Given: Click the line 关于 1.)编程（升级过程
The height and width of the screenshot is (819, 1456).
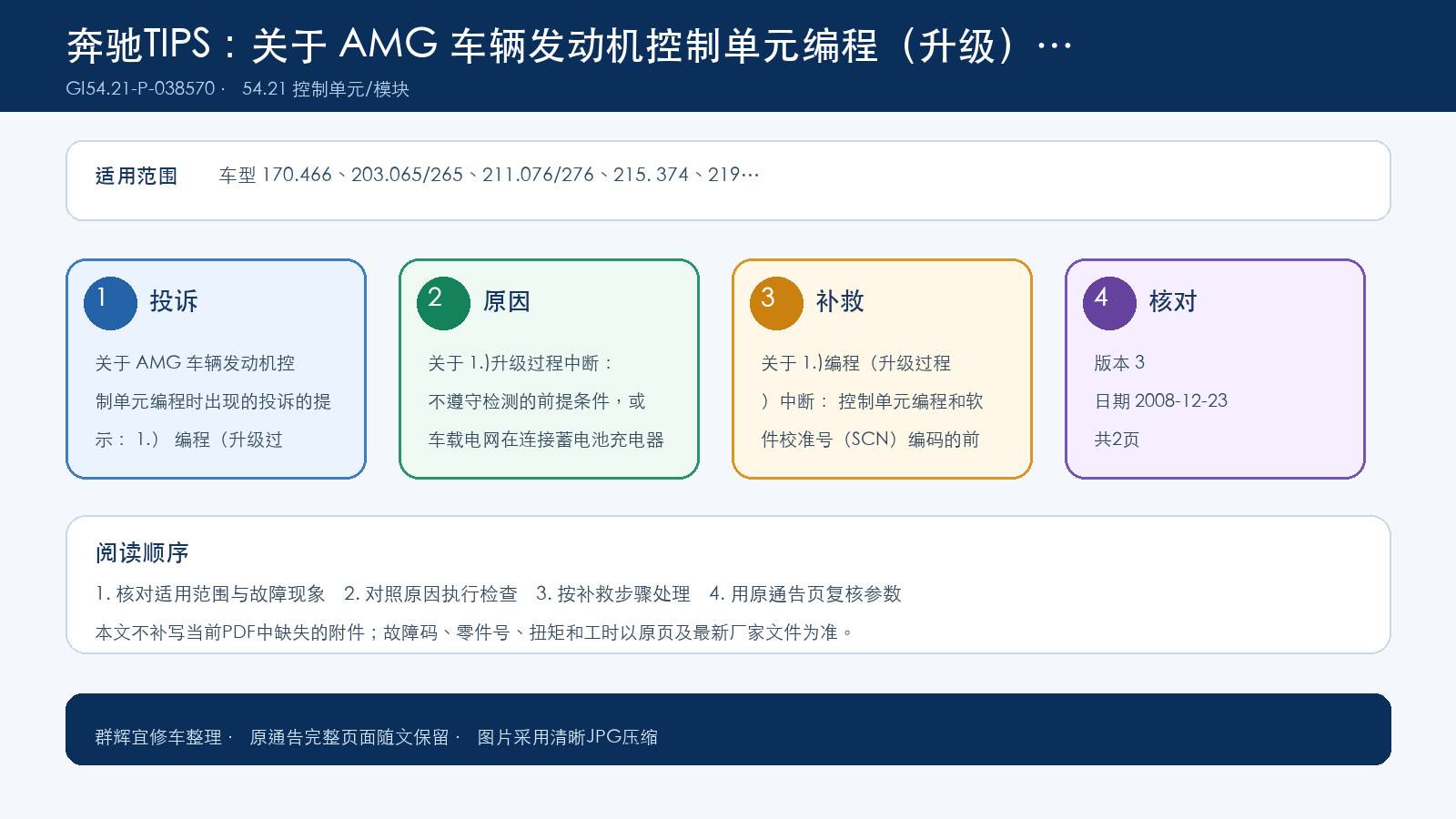Looking at the screenshot, I should 856,363.
